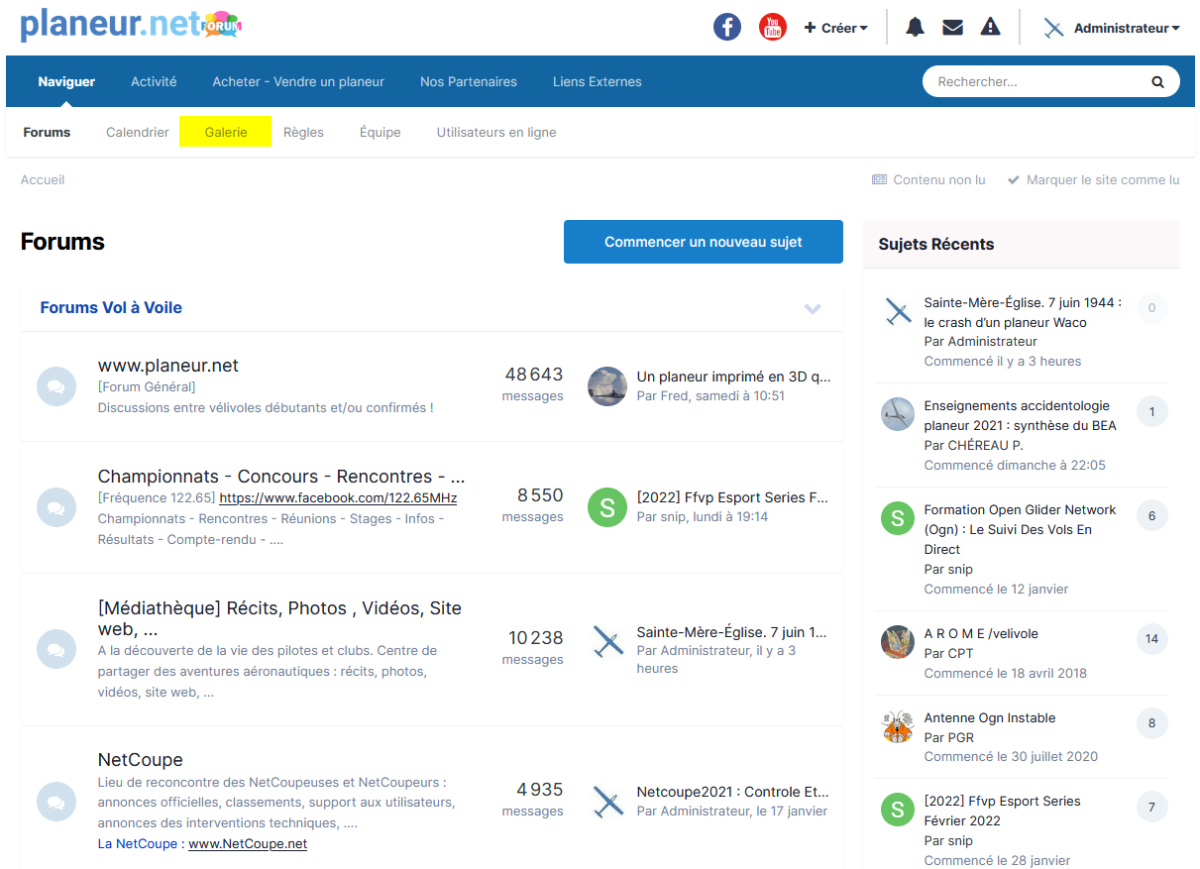
Task: Open Utilisateurs en ligne sub-menu item
Action: click(x=496, y=132)
